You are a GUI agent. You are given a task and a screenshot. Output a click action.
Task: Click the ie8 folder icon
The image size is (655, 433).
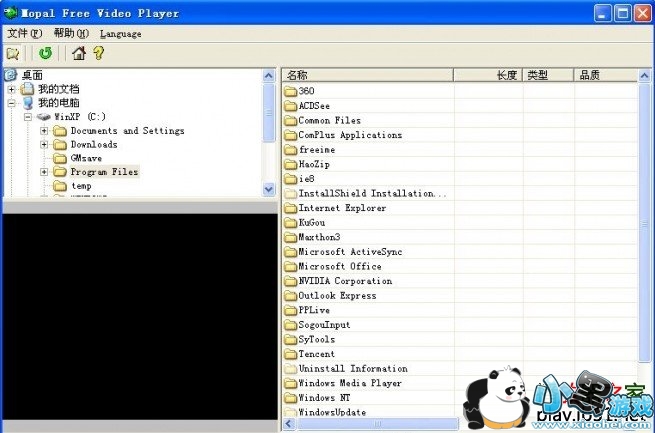coord(290,179)
